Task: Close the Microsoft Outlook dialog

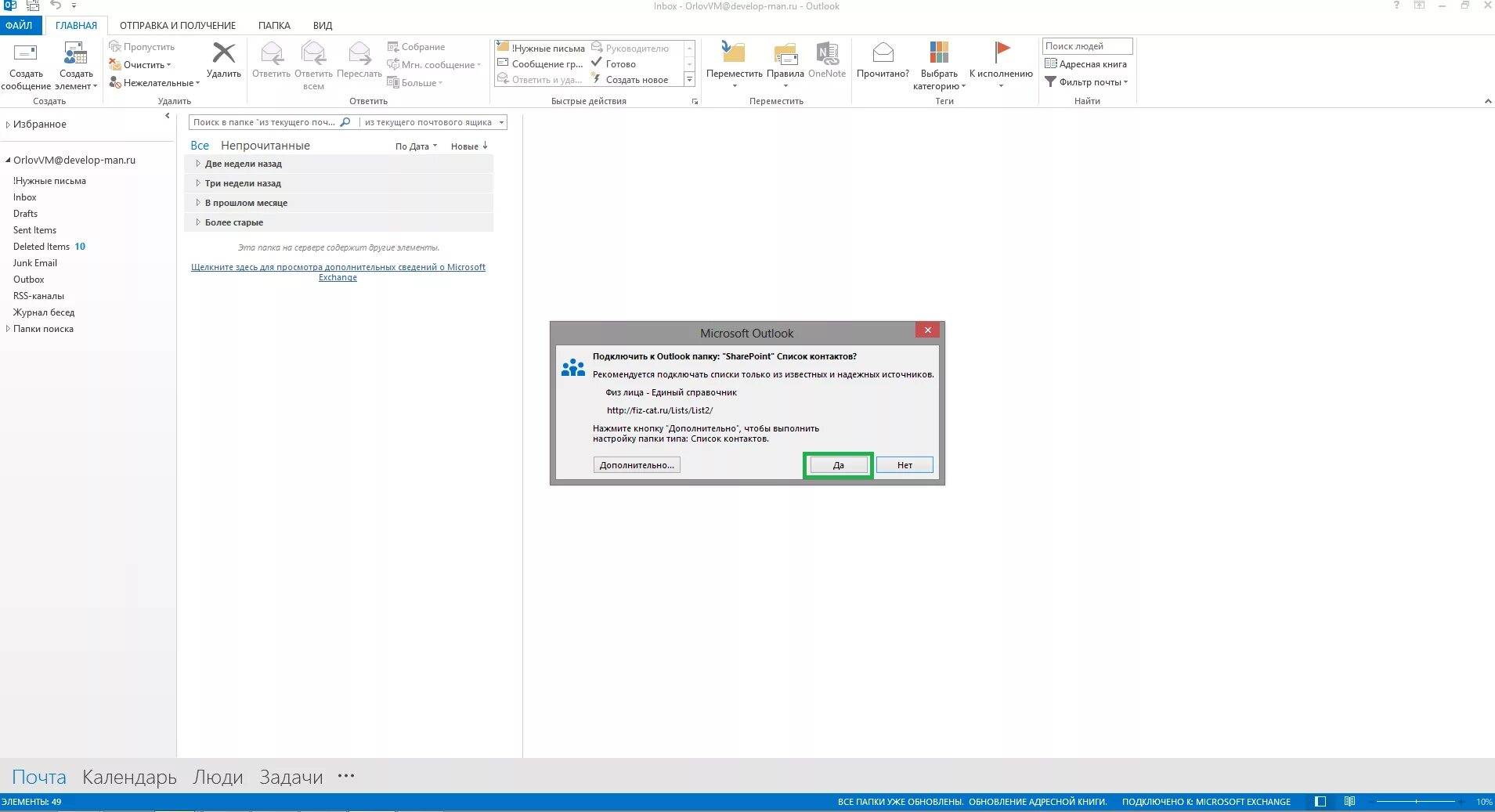Action: [x=927, y=330]
